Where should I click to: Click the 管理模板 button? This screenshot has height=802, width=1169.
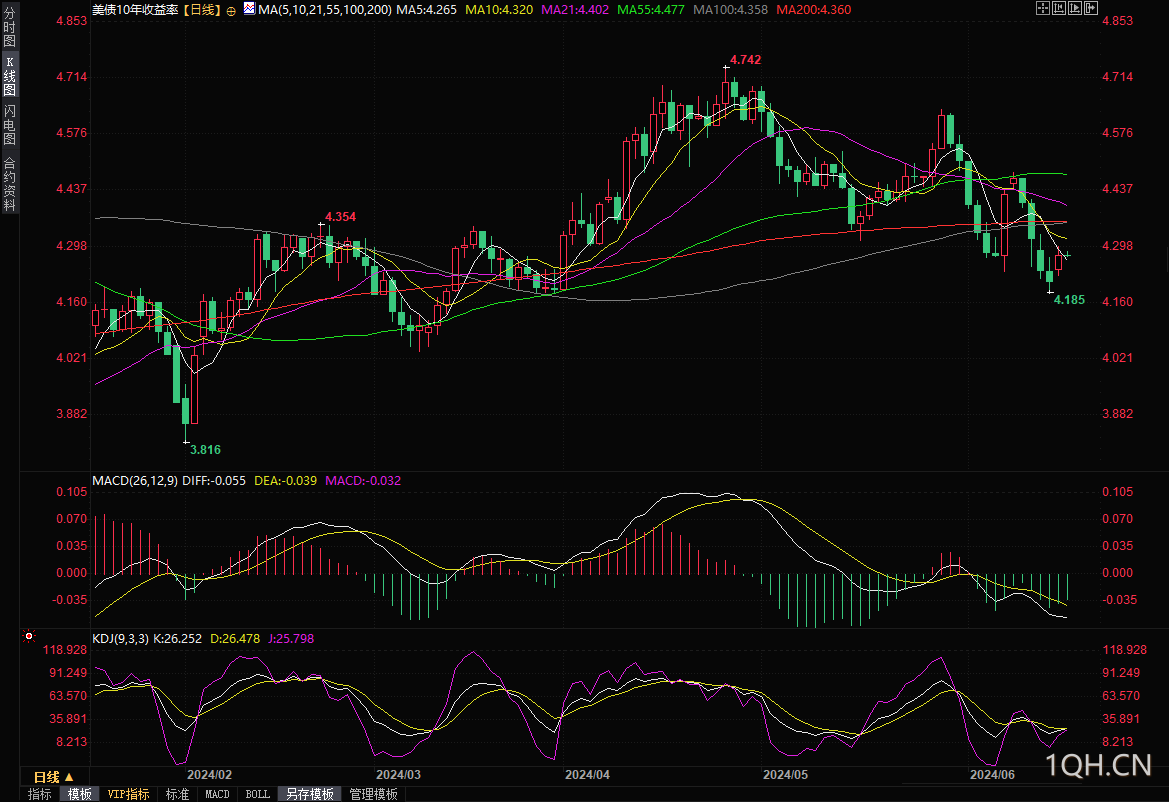(373, 794)
